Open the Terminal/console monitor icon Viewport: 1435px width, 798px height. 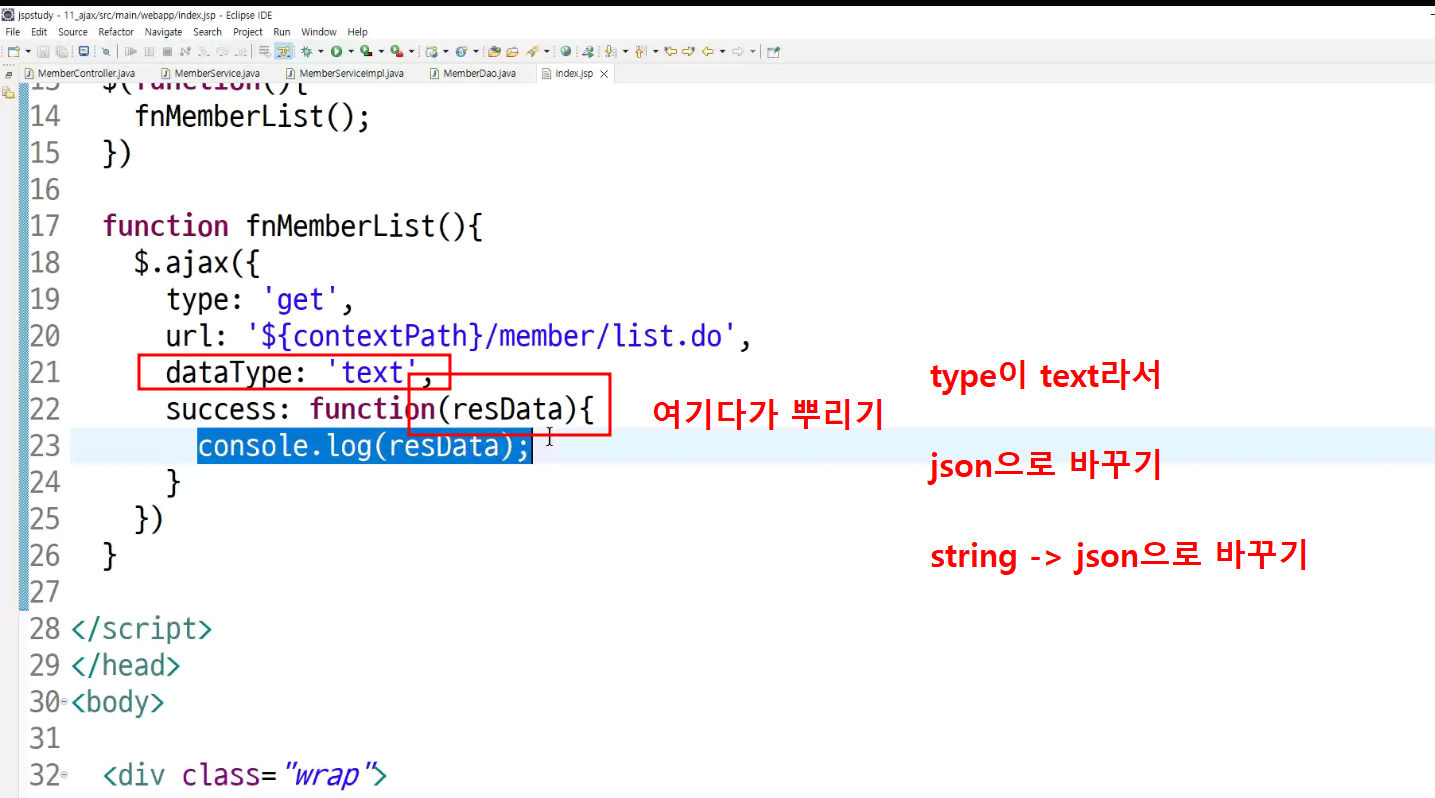tap(84, 51)
